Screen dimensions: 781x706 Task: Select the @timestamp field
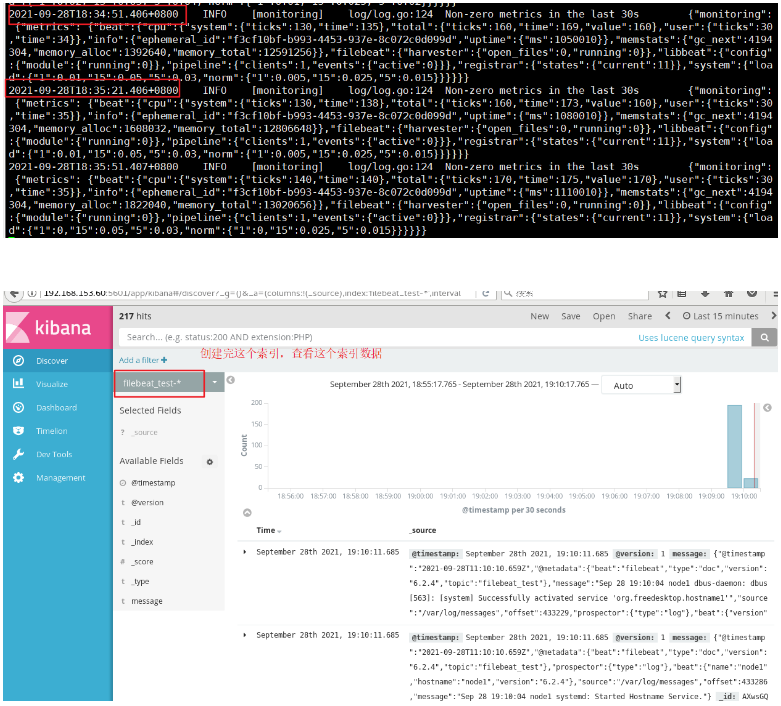coord(153,483)
